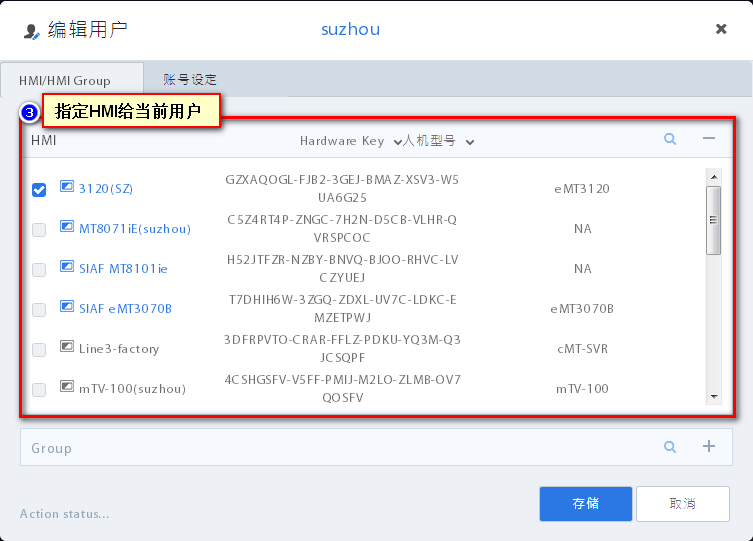This screenshot has width=753, height=541.
Task: Click the 存储 save button
Action: (x=585, y=504)
